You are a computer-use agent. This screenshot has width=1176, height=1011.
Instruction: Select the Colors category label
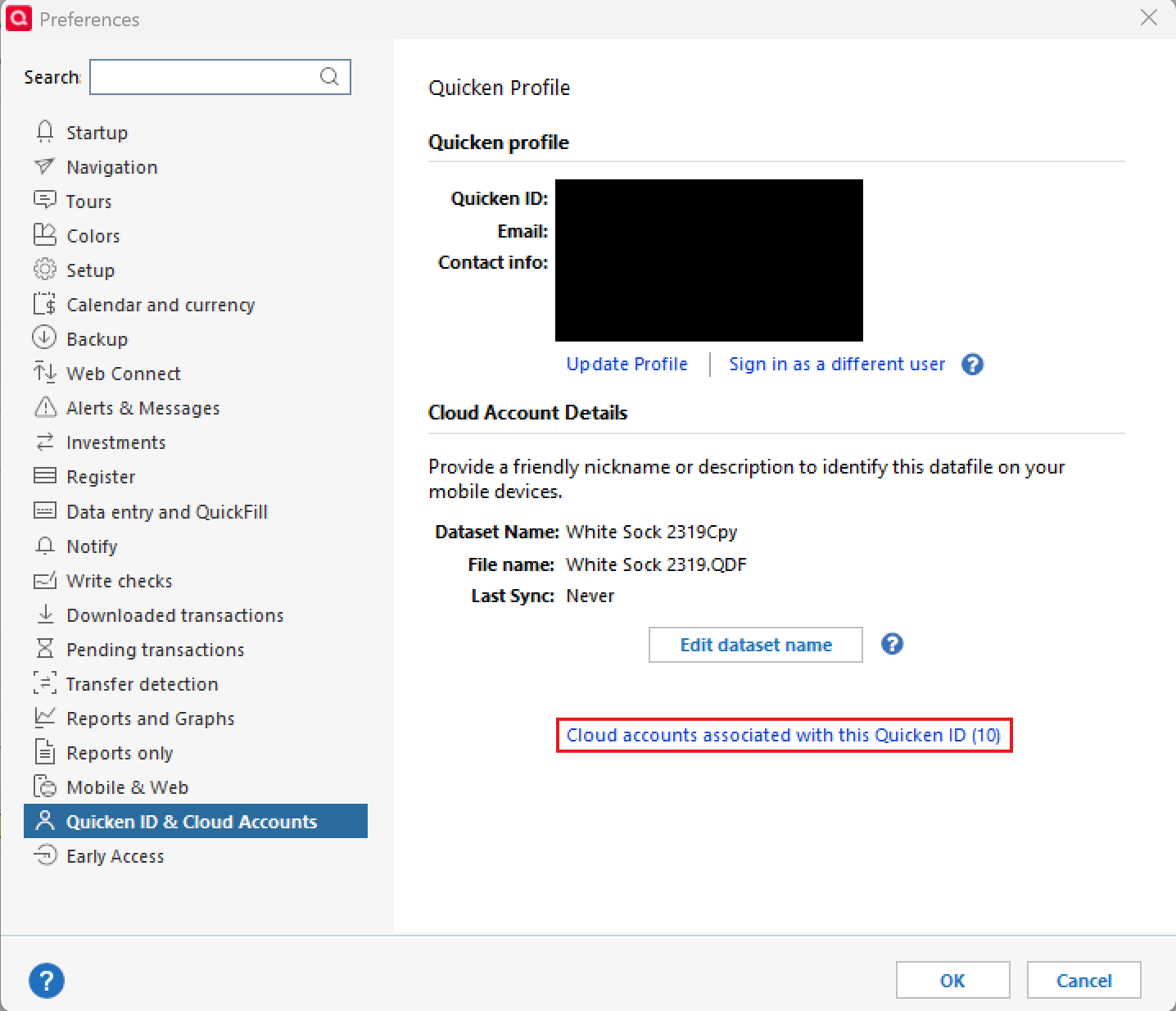[93, 236]
